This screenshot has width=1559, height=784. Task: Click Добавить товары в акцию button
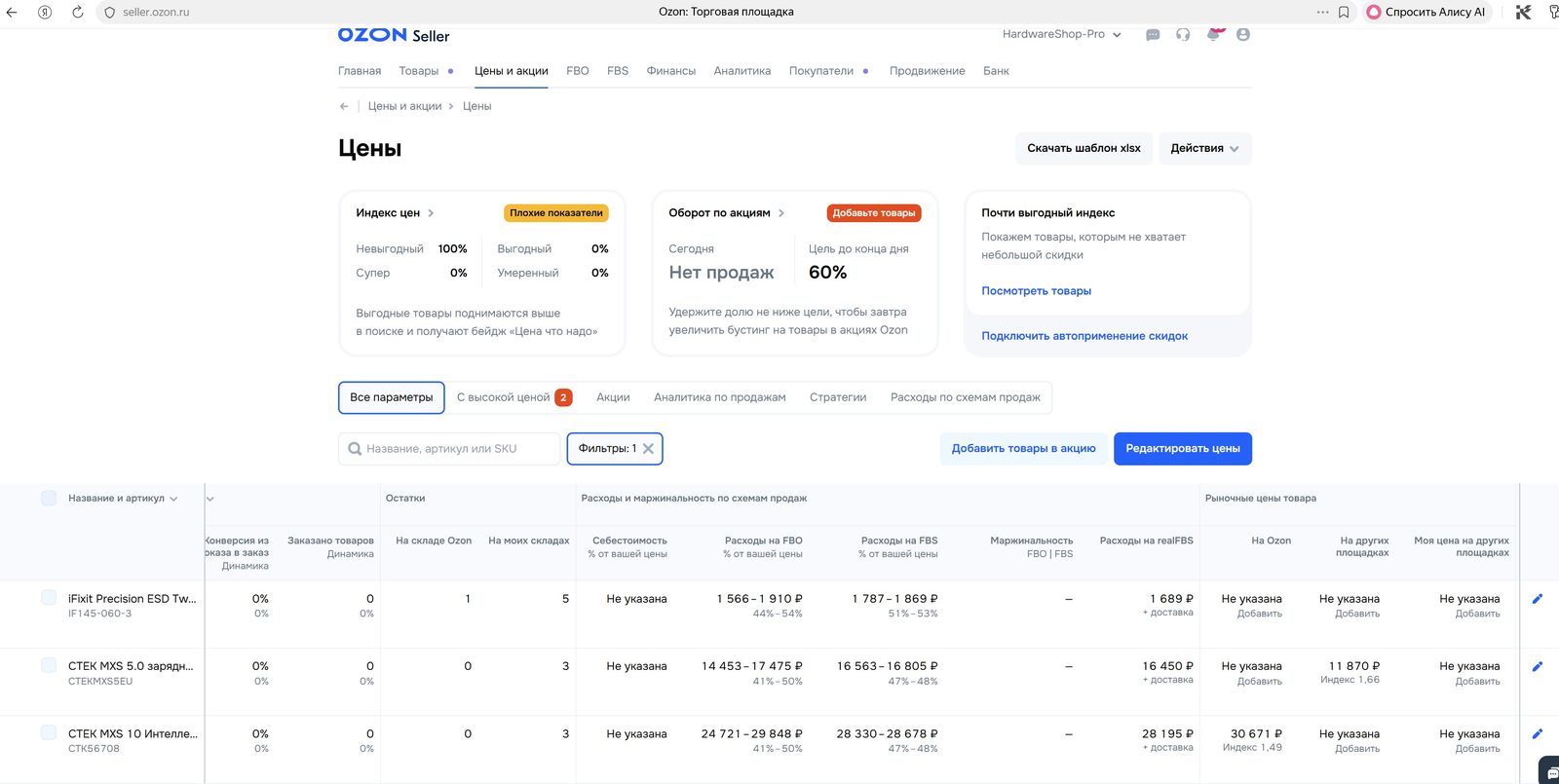pyautogui.click(x=1023, y=448)
